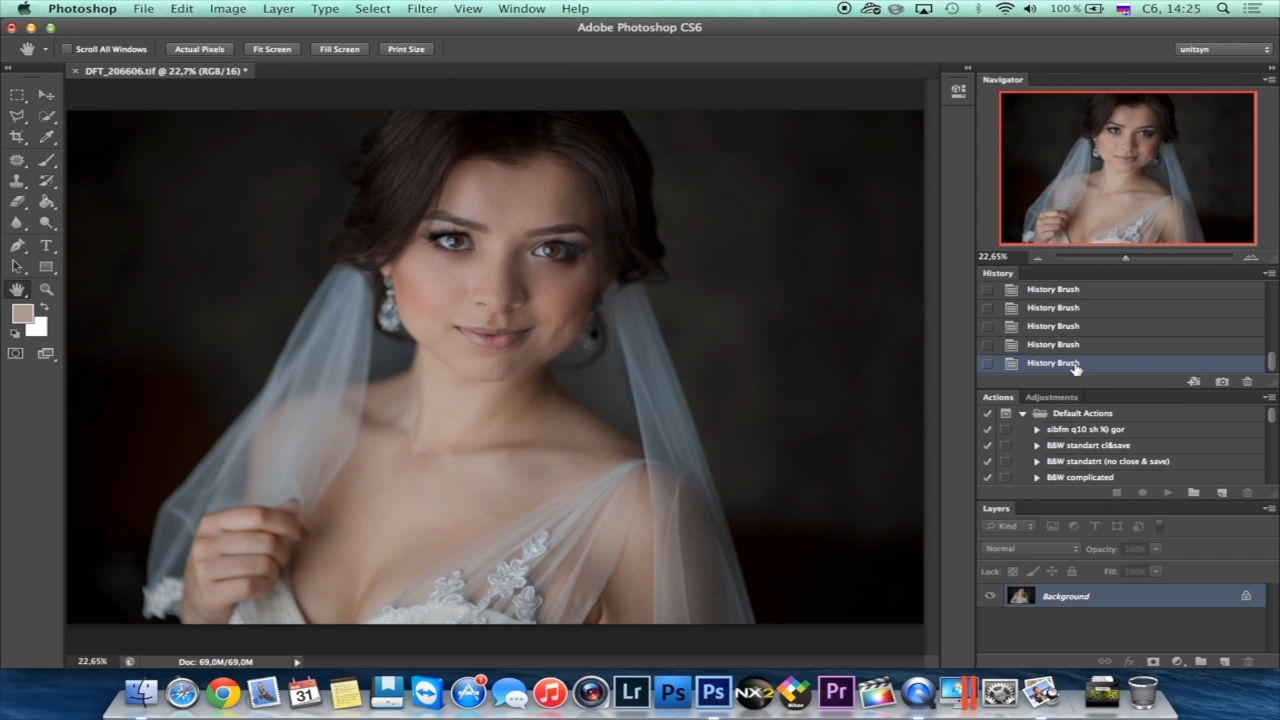Toggle Quick Mask mode in the toolbox

16,353
